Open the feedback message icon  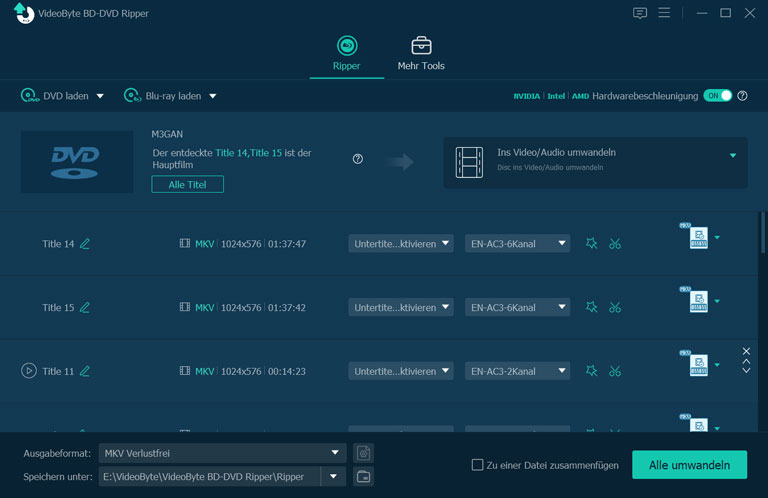[640, 13]
